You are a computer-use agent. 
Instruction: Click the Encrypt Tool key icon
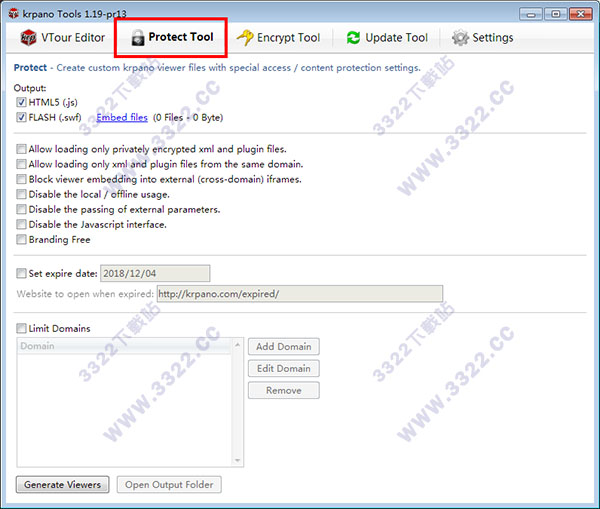tap(245, 38)
